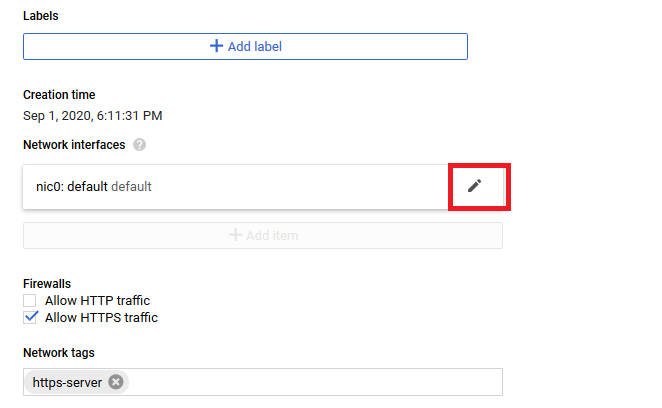Remove the https-server tag using its X icon
This screenshot has height=408, width=662.
coord(116,382)
